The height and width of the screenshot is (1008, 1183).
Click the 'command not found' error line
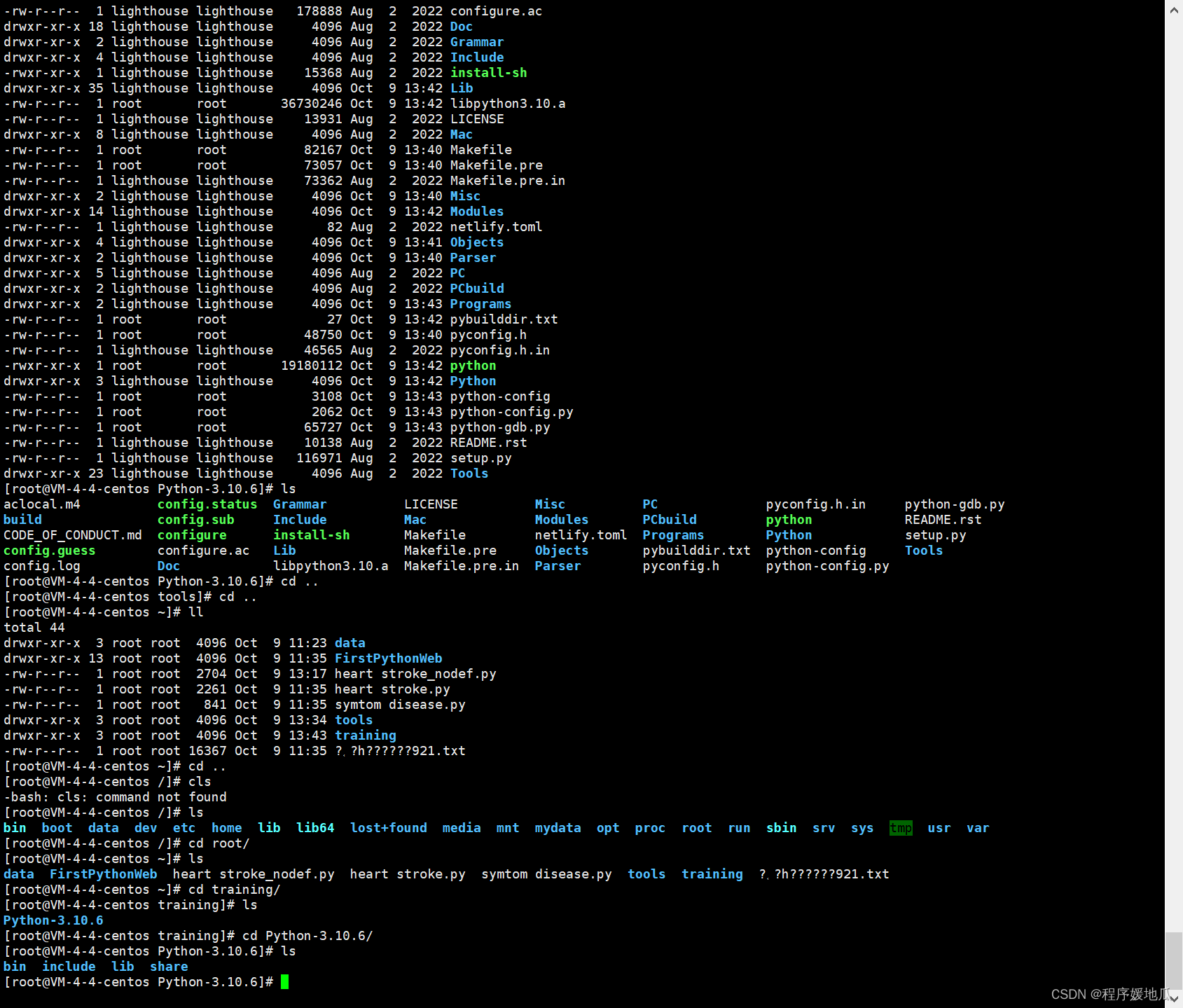click(116, 797)
